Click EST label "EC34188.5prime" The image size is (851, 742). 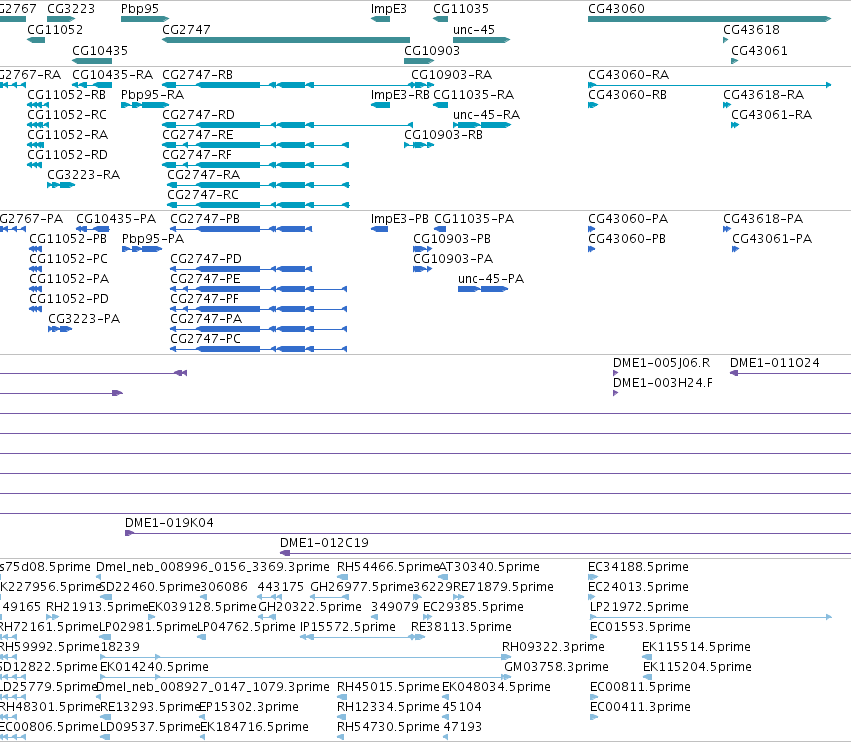(x=638, y=567)
